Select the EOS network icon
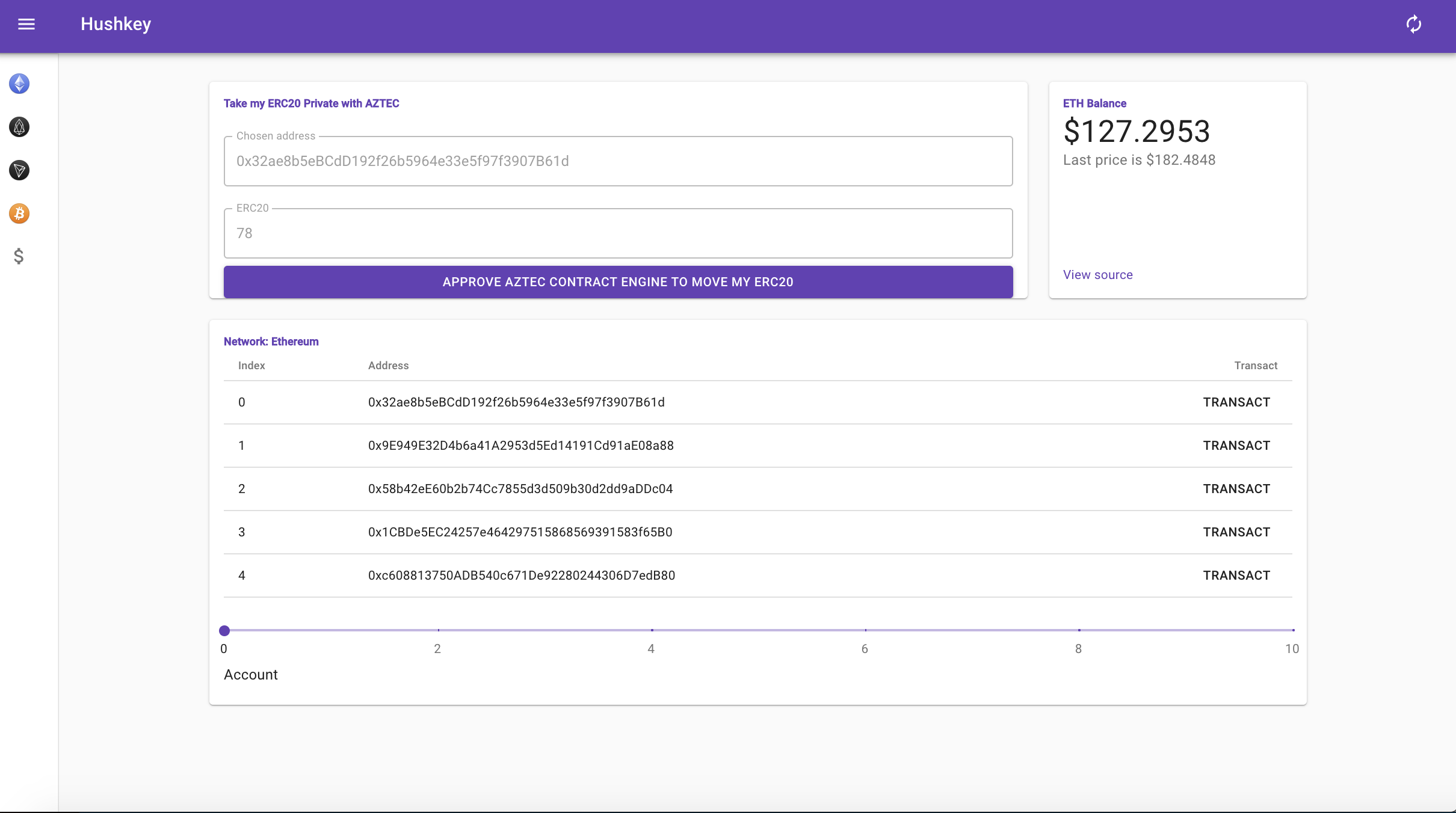This screenshot has height=813, width=1456. point(19,127)
